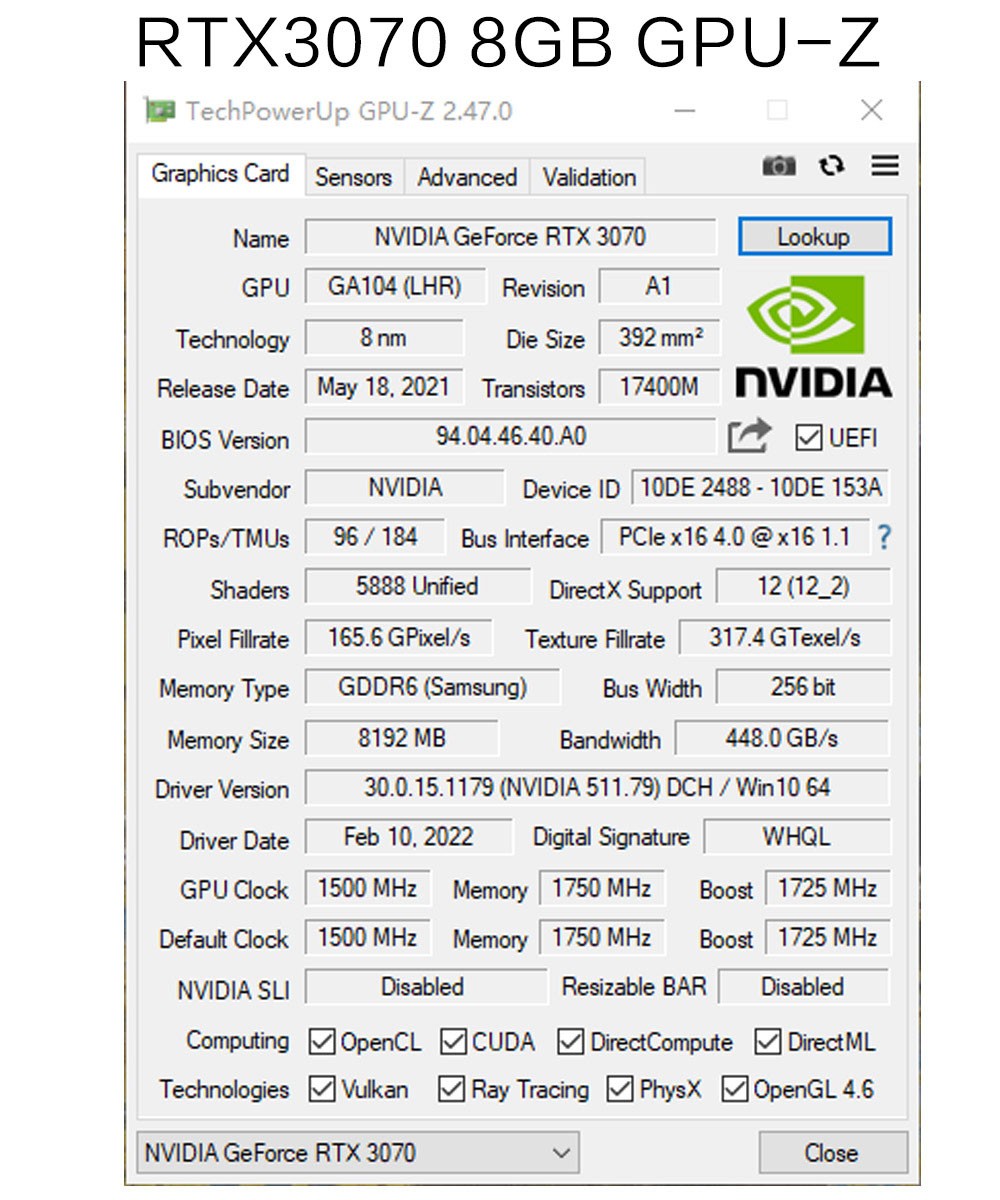The height and width of the screenshot is (1200, 1000).
Task: Click the camera screenshot icon
Action: pyautogui.click(x=779, y=165)
